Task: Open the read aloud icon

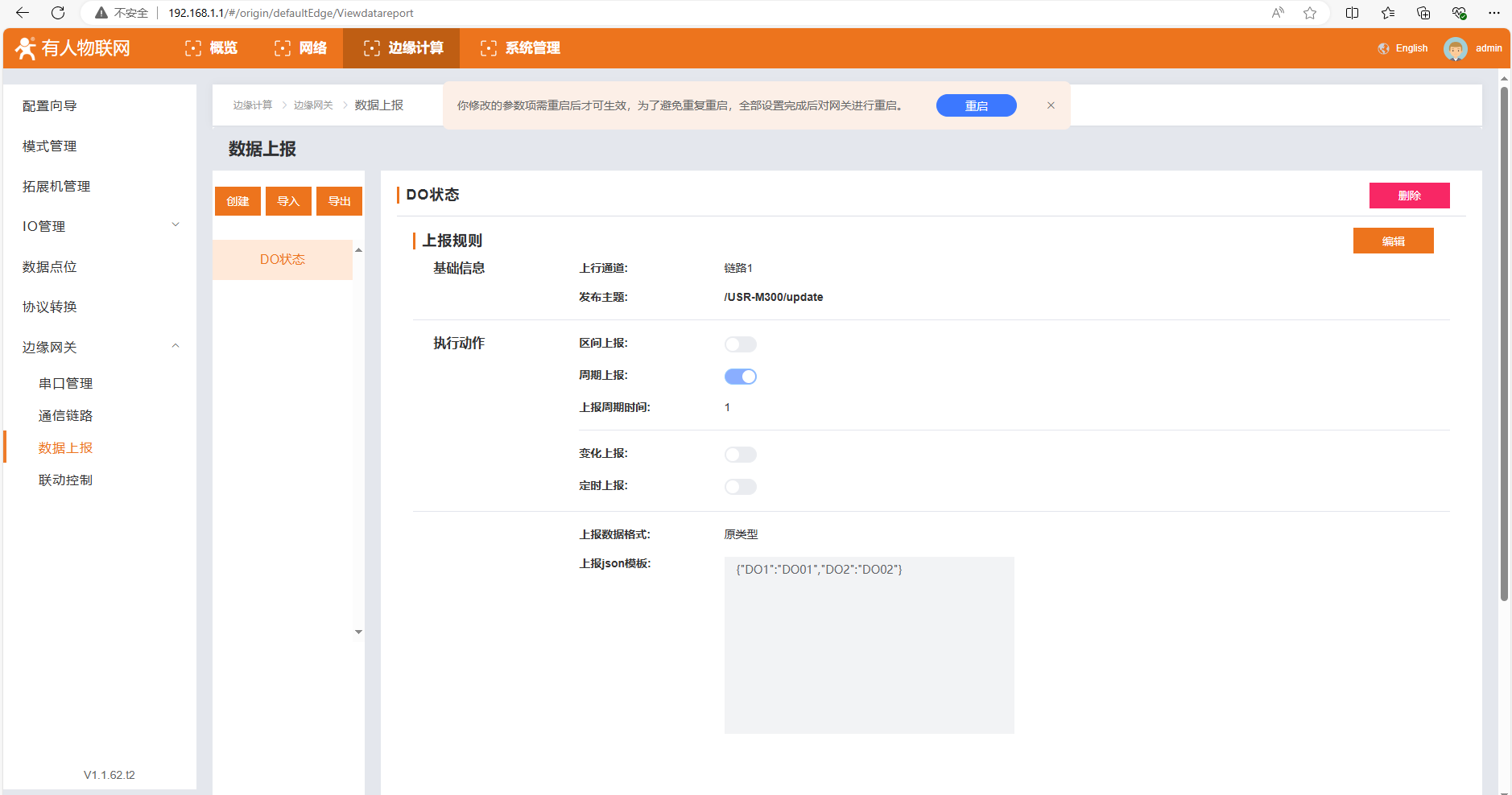Action: [x=1278, y=13]
